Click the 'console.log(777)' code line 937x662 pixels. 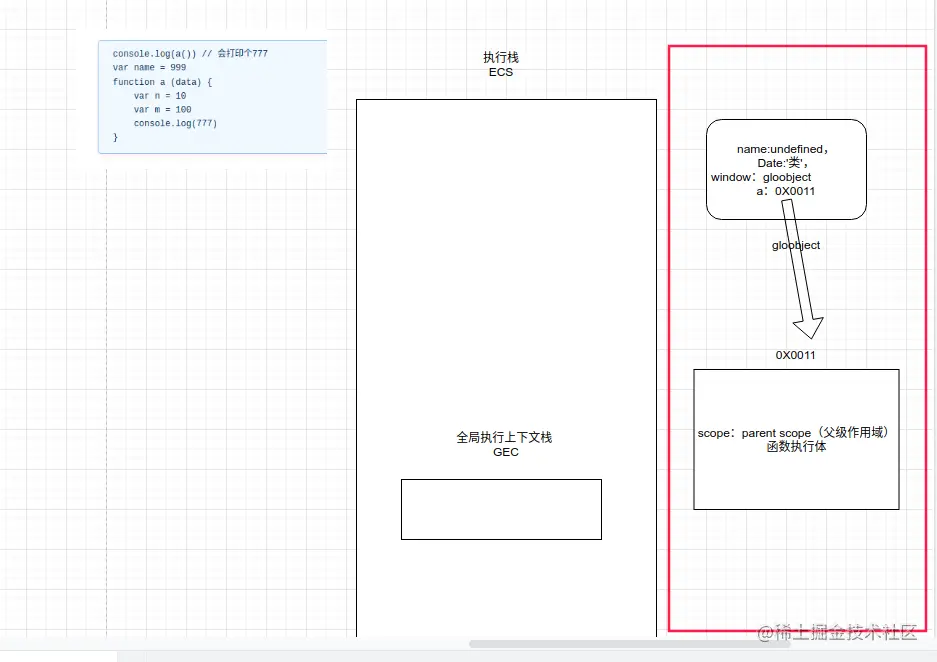(x=175, y=123)
